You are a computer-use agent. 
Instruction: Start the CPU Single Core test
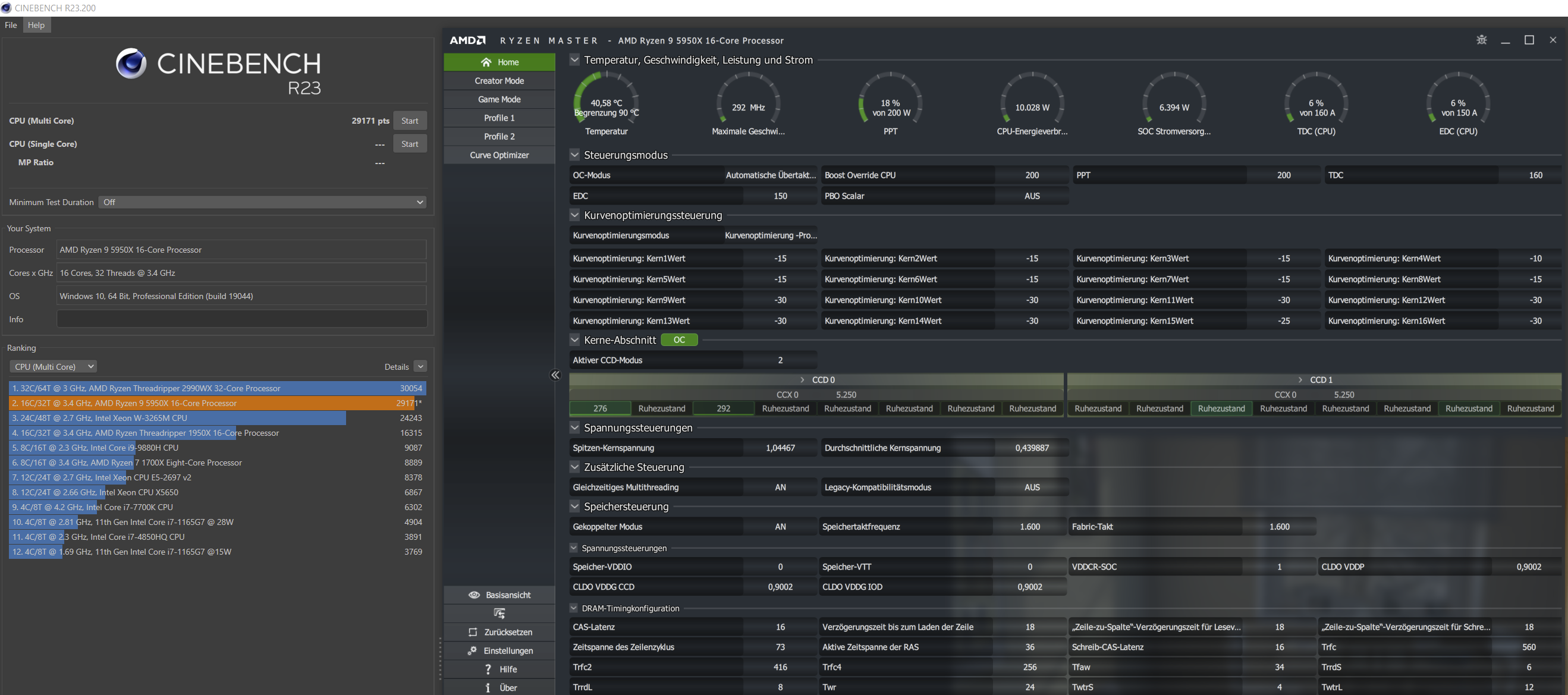[409, 144]
